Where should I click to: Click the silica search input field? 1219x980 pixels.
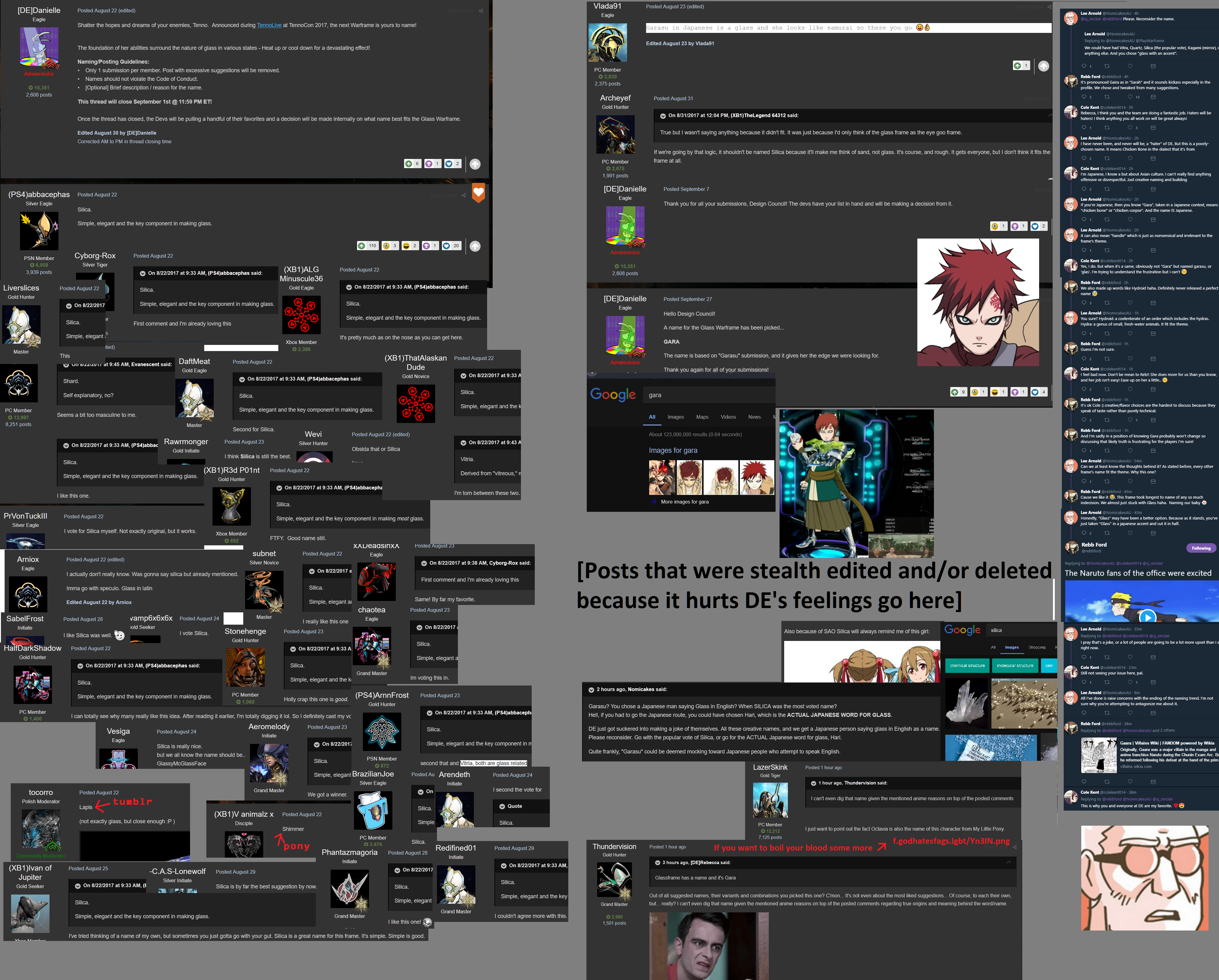[1022, 630]
